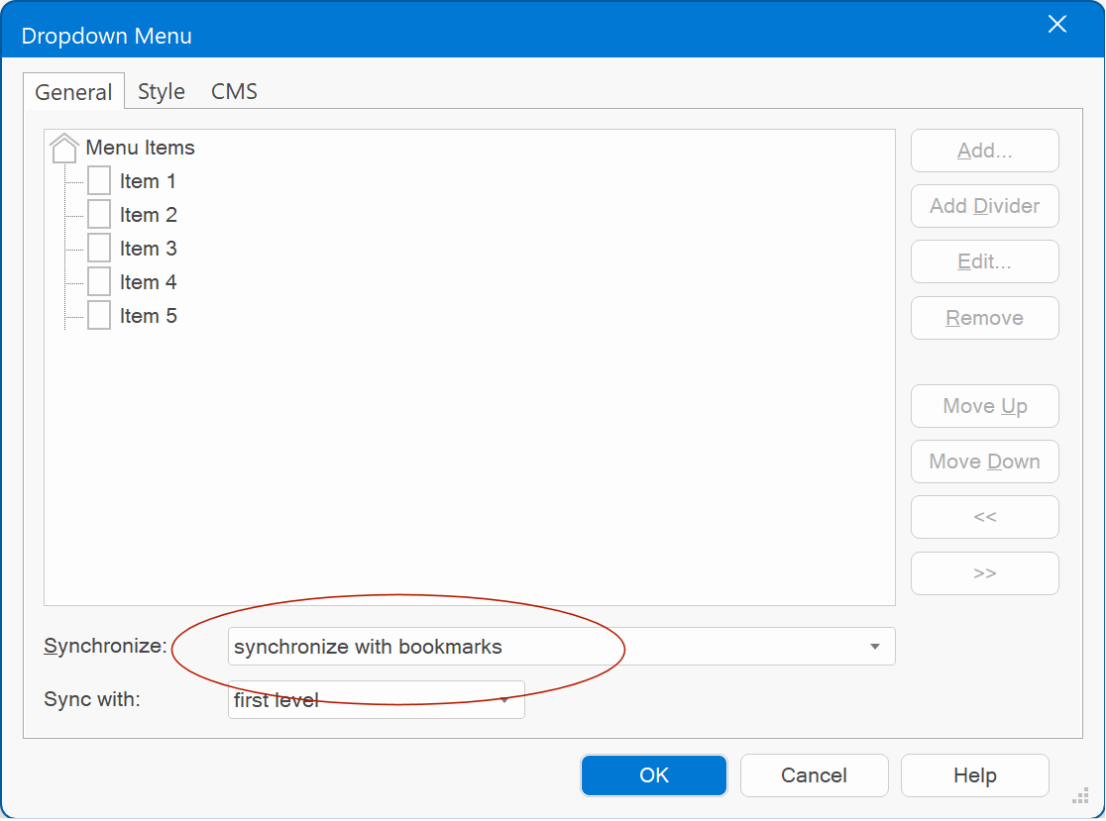Select the Item 1 tree label
Viewport: 1106px width, 821px height.
pyautogui.click(x=148, y=181)
